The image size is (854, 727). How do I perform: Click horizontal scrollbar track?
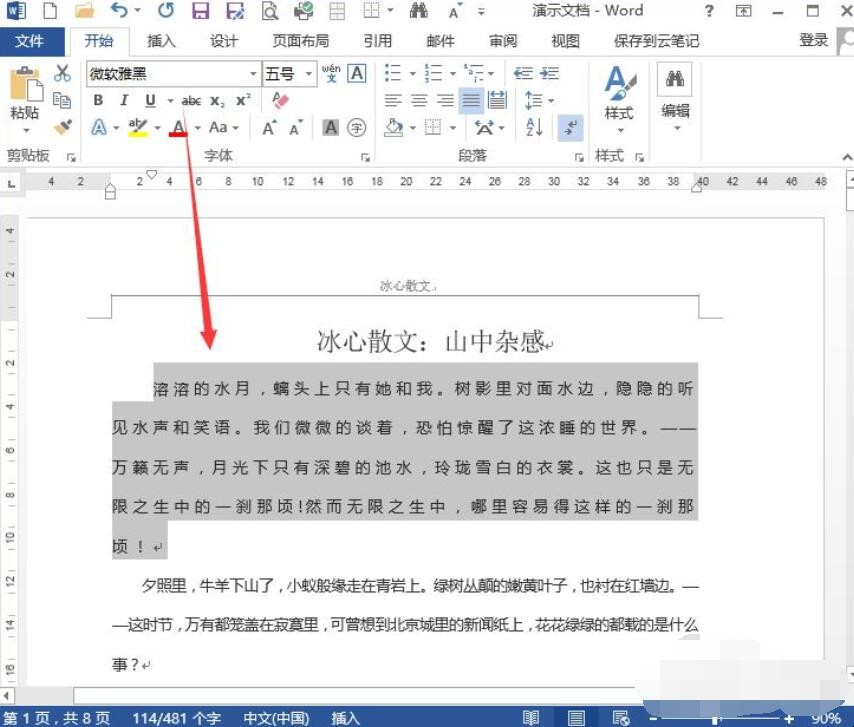coord(354,695)
